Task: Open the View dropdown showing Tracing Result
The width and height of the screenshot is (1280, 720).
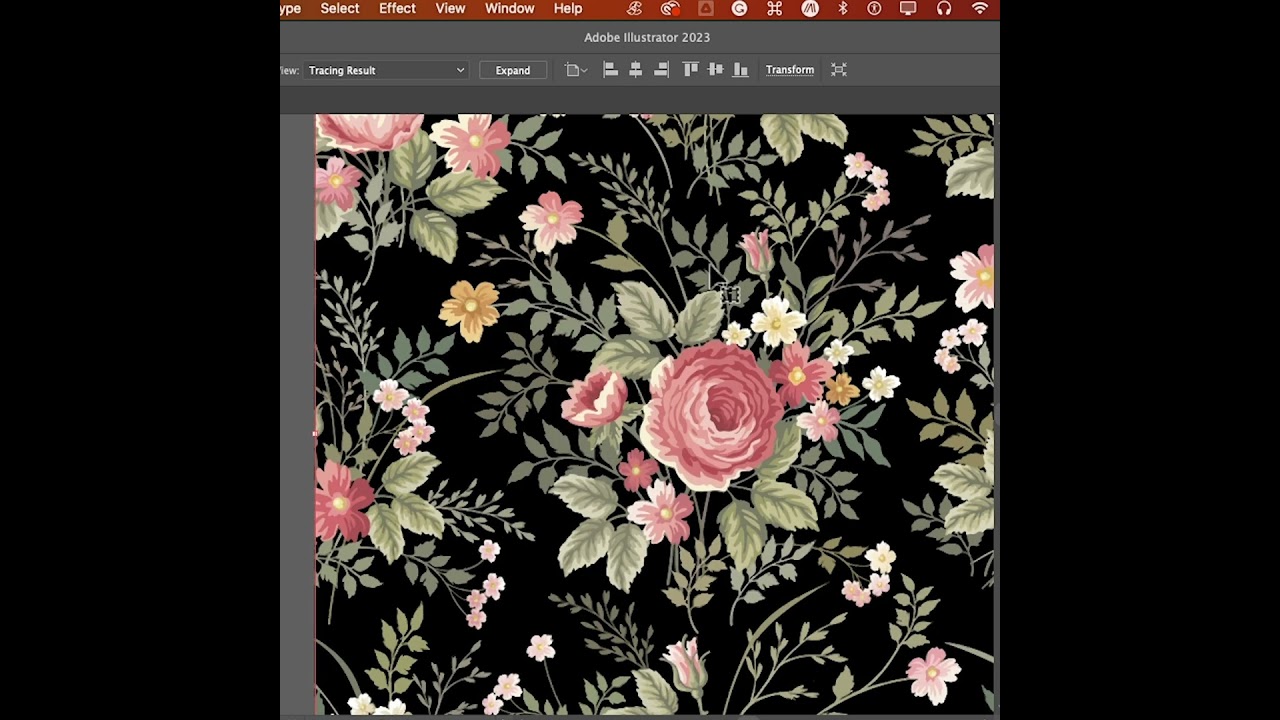Action: coord(386,70)
